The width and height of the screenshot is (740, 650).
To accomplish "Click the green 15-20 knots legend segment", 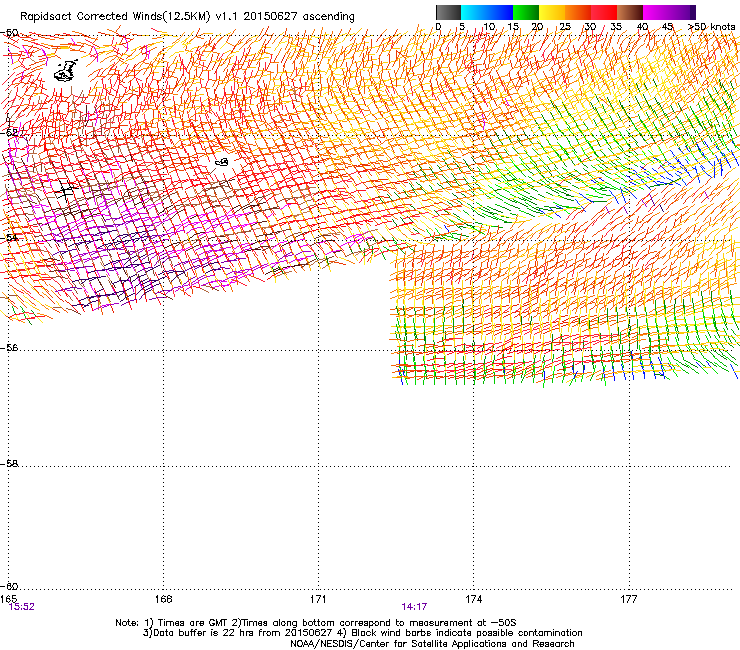I will [x=526, y=12].
